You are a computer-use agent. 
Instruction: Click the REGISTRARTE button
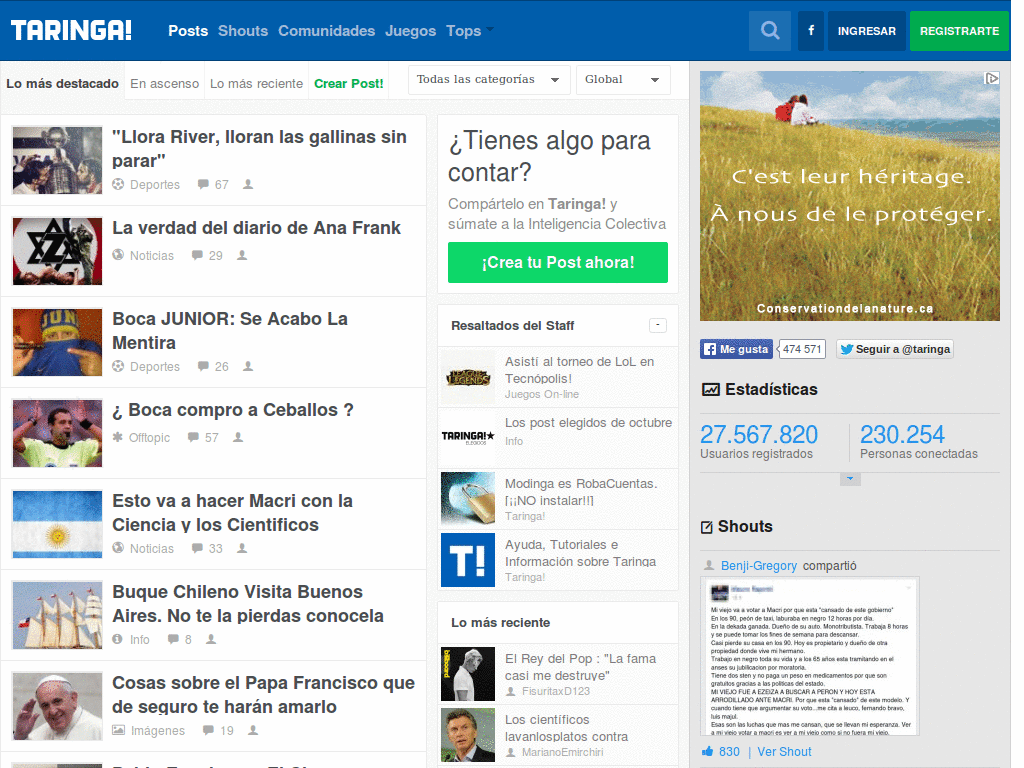959,31
